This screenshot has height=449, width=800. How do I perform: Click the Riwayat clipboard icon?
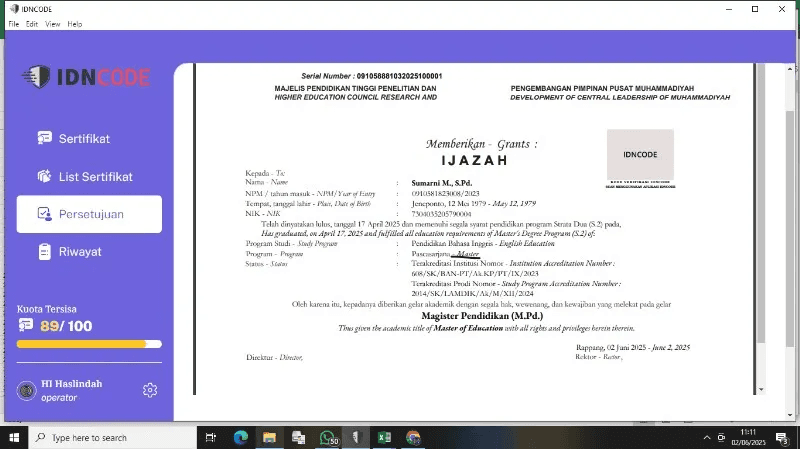(x=44, y=252)
